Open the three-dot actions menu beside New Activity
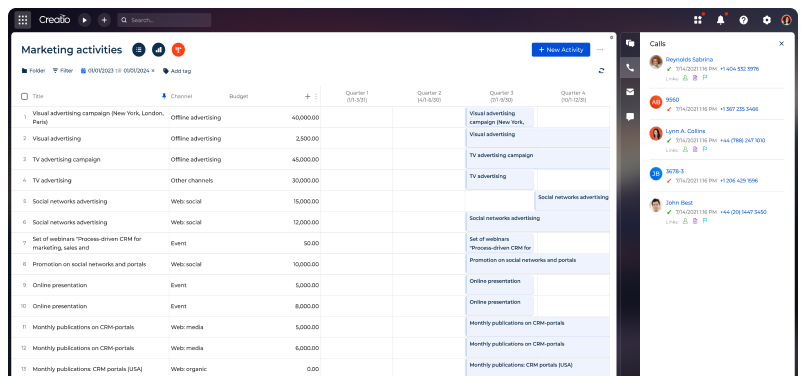 (600, 50)
